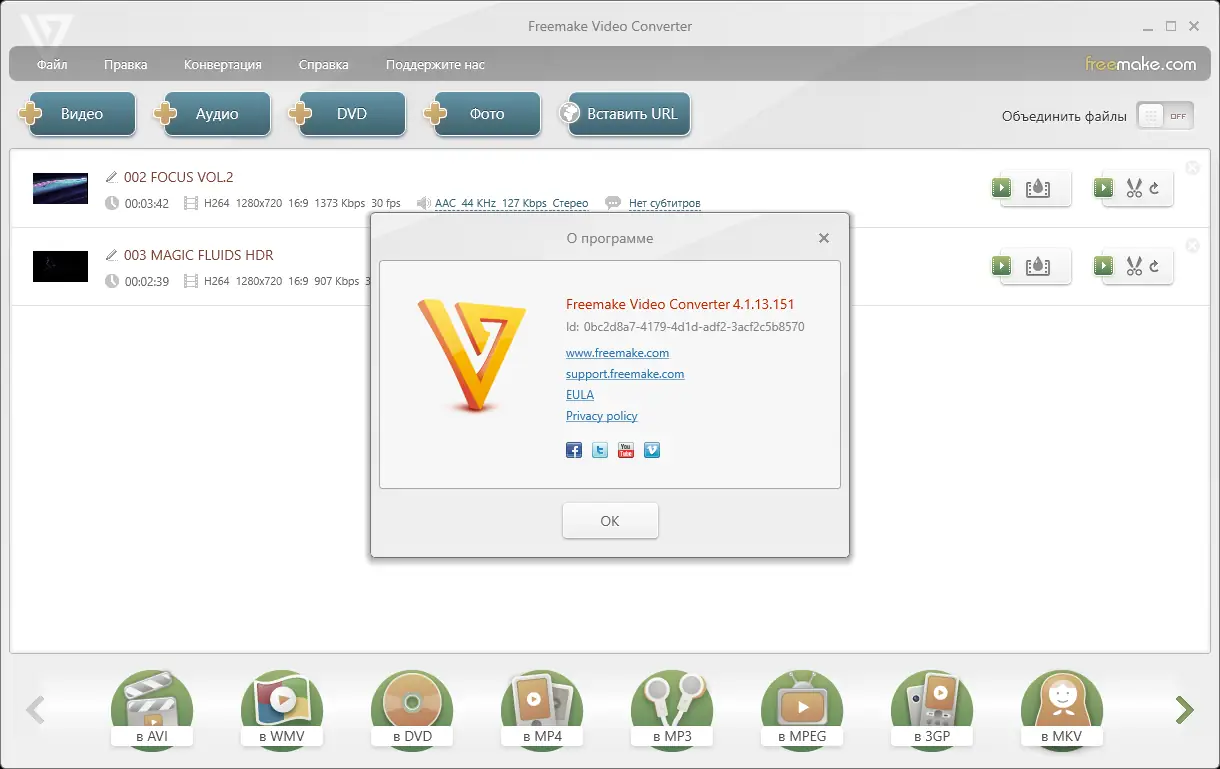The height and width of the screenshot is (769, 1220).
Task: Open the Конвертация menu
Action: [222, 64]
